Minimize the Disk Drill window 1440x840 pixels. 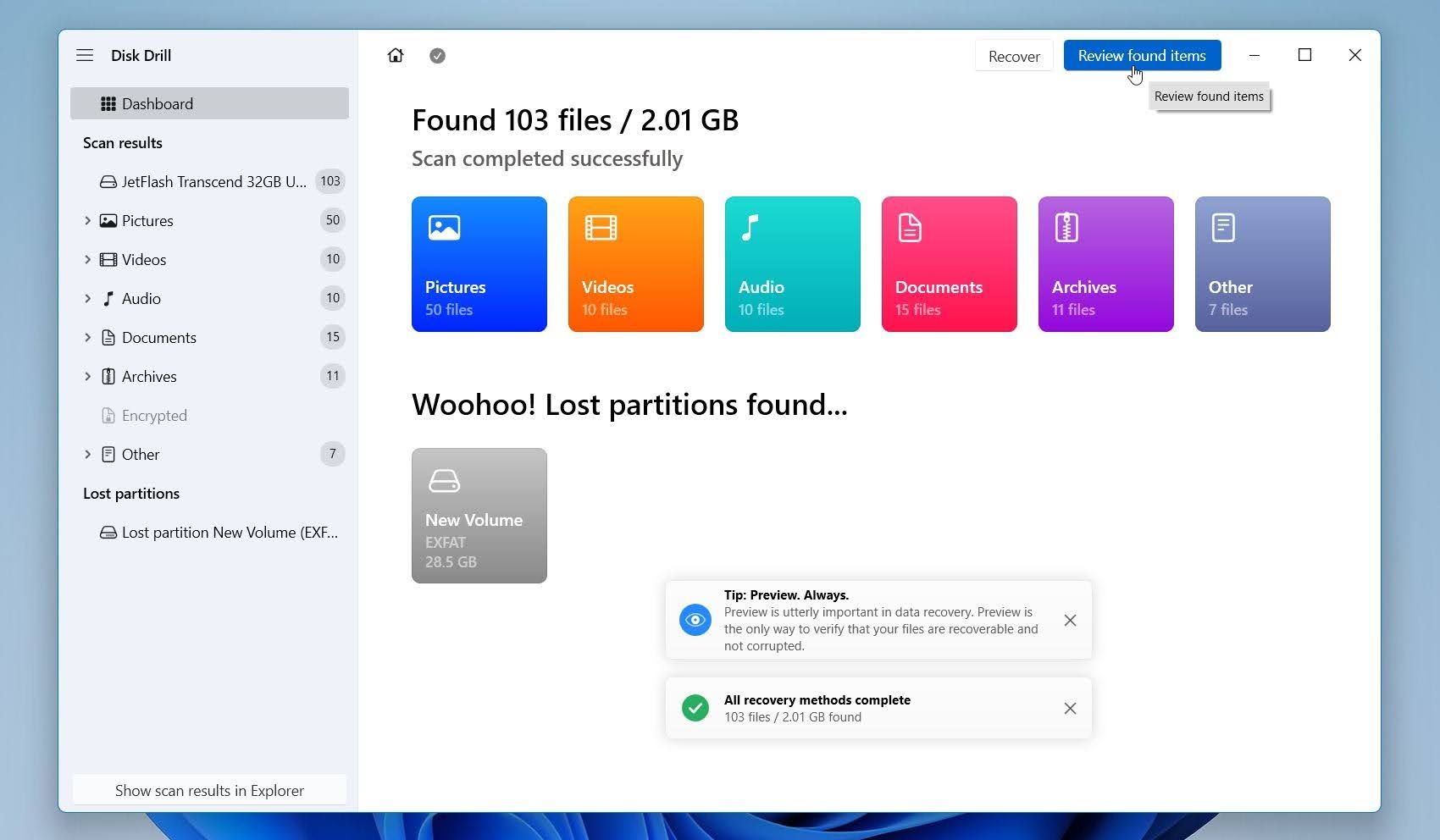tap(1254, 55)
